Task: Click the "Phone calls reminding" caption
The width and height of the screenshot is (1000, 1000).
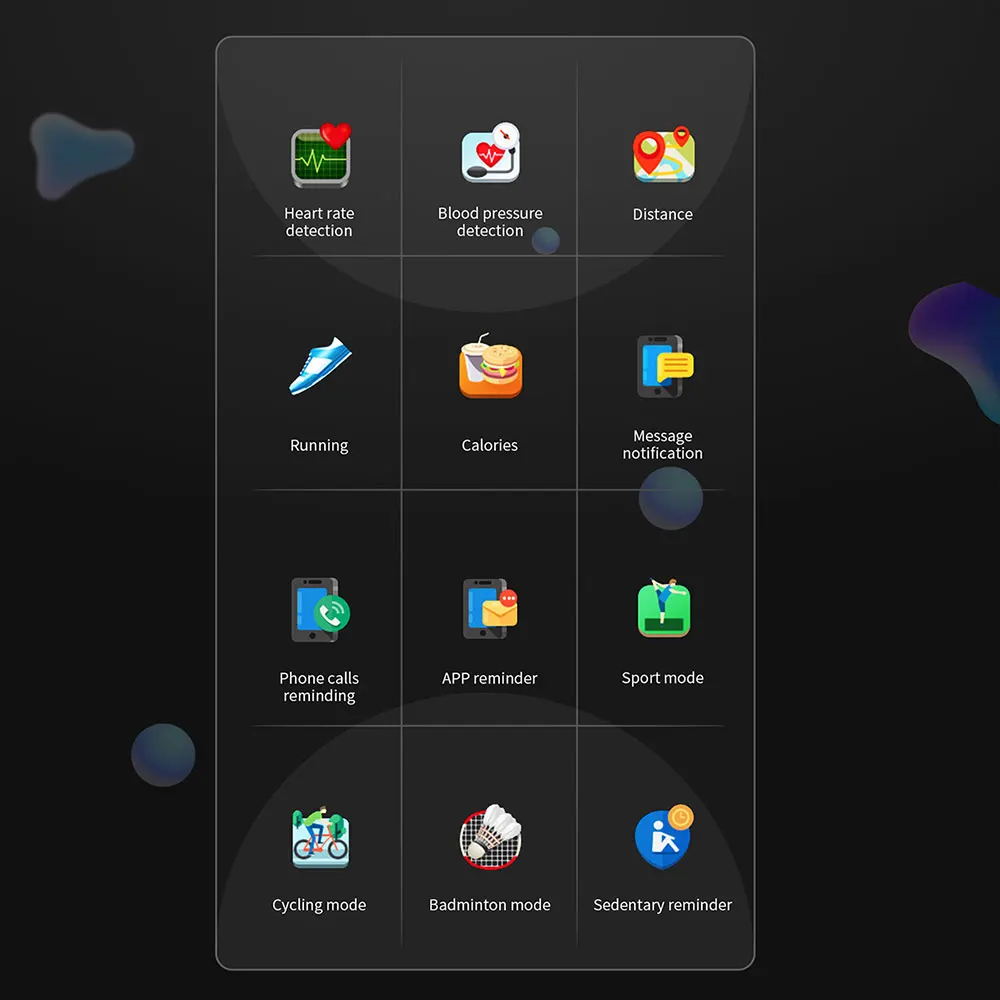Action: click(319, 687)
